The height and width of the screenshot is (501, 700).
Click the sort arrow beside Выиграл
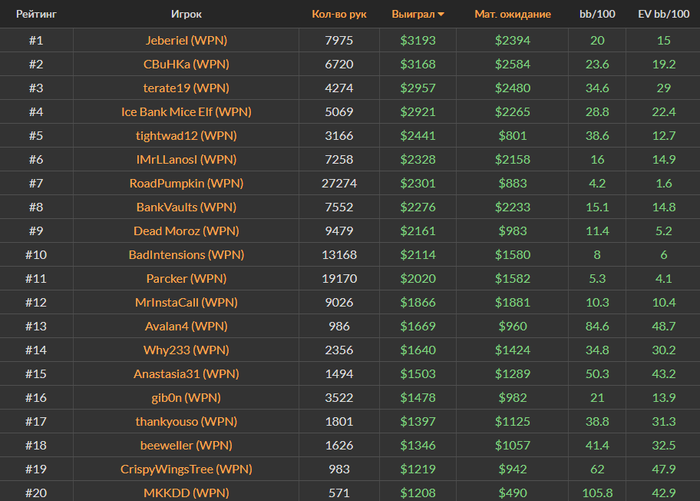click(441, 15)
